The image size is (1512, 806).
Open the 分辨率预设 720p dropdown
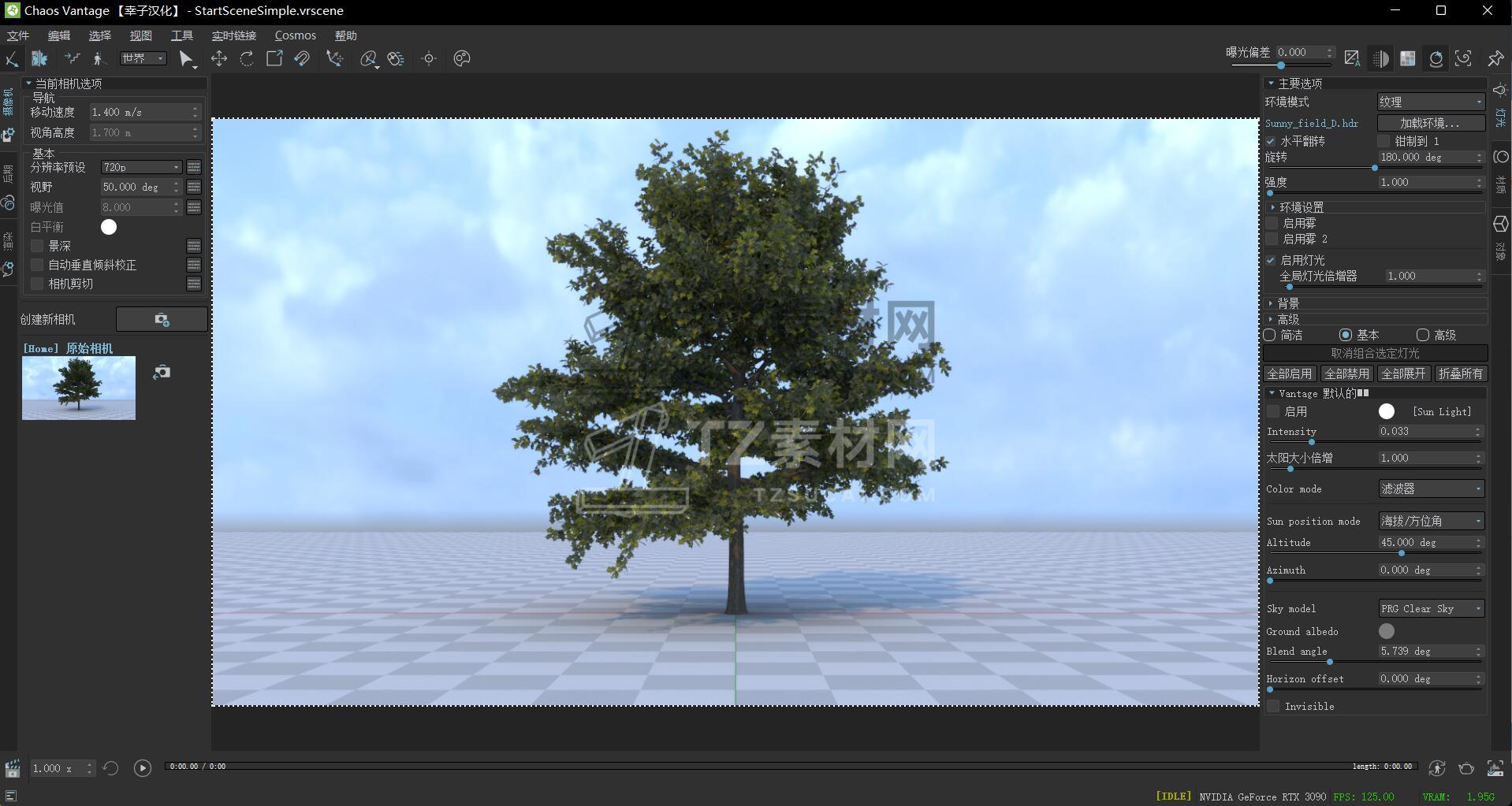[141, 167]
